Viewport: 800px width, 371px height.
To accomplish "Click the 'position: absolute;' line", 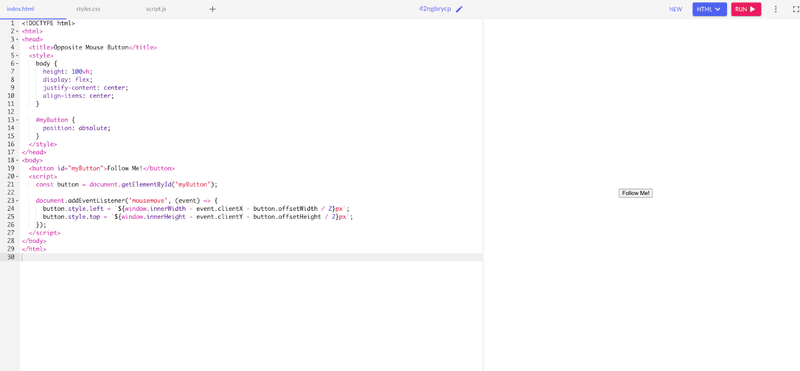I will 77,128.
